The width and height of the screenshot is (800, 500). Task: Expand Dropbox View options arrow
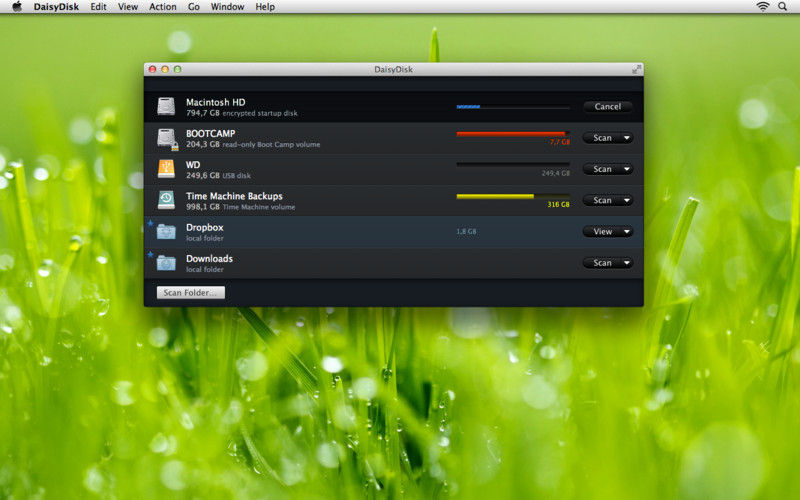coord(627,232)
